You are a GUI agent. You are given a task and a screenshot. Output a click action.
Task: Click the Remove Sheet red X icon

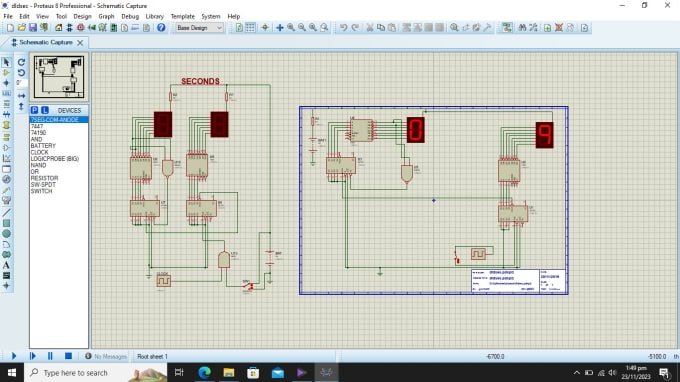point(559,28)
